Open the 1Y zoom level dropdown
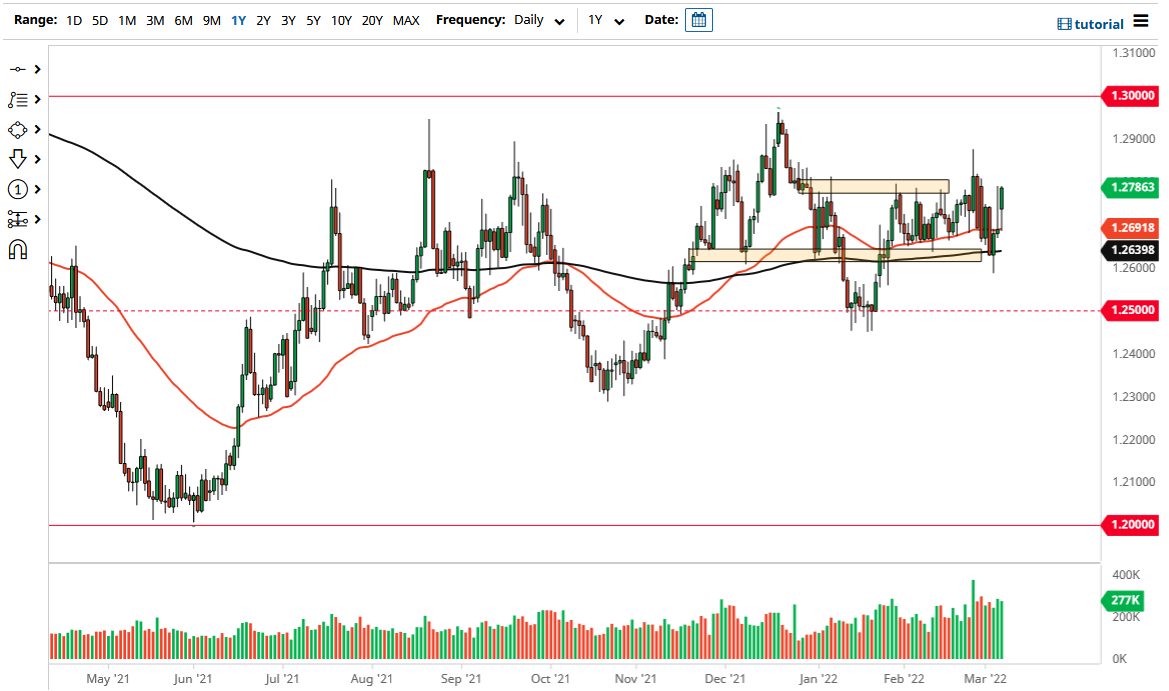The height and width of the screenshot is (691, 1169). pos(604,20)
